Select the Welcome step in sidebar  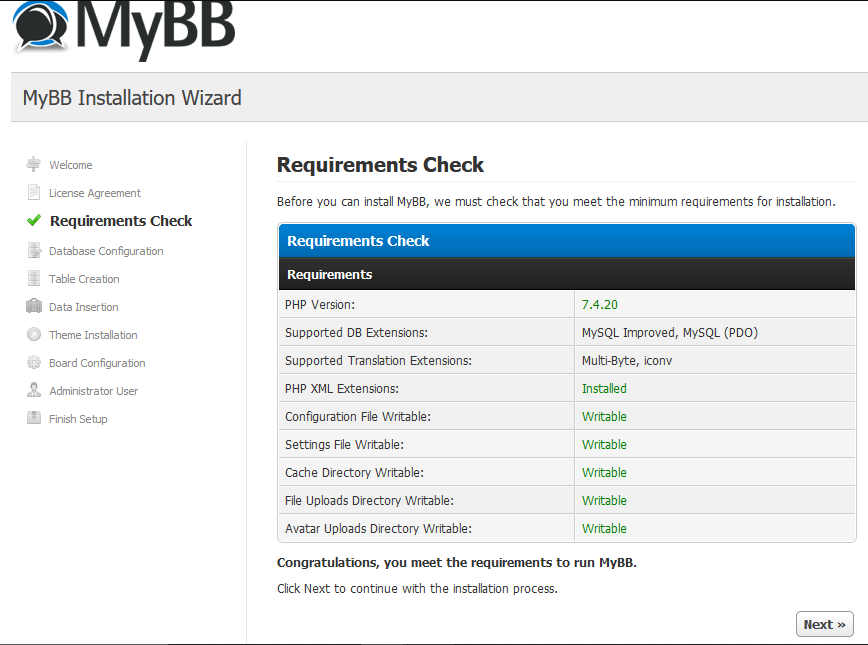click(71, 165)
